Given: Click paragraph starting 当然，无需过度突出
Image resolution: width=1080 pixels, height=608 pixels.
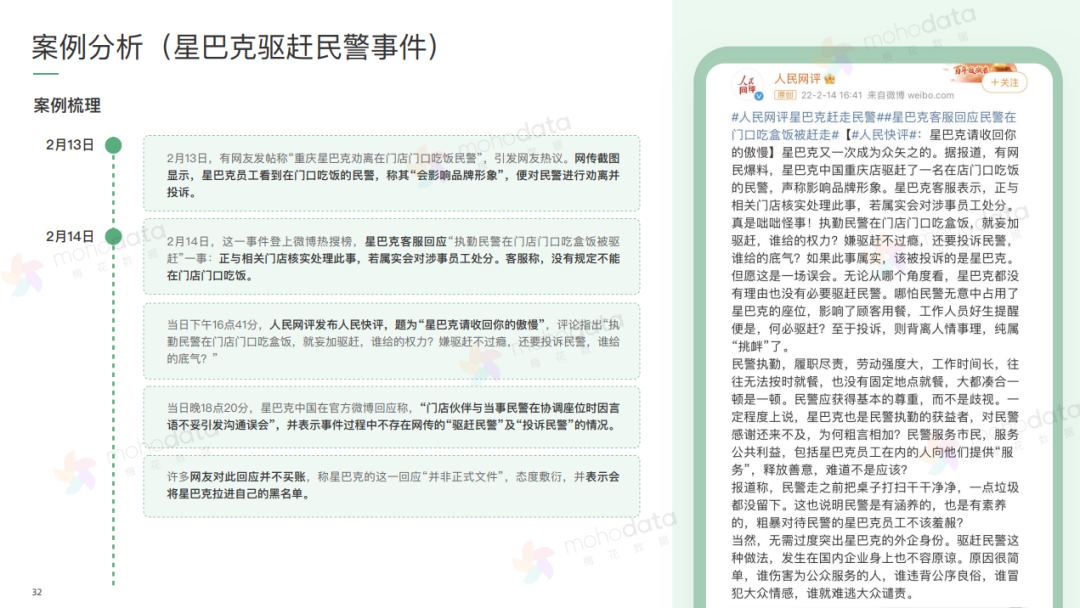Looking at the screenshot, I should (875, 566).
